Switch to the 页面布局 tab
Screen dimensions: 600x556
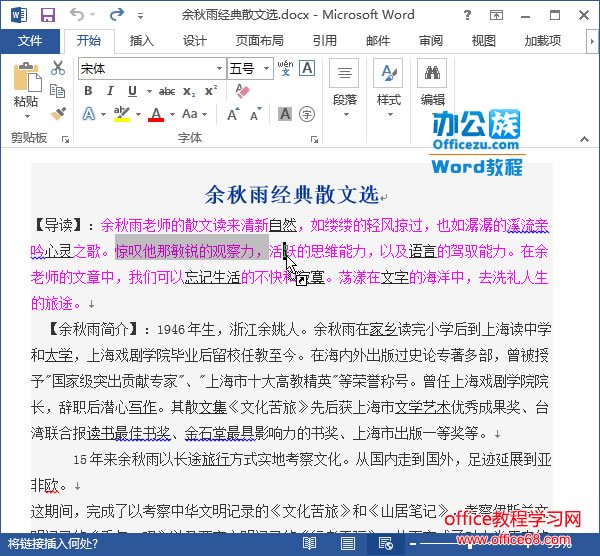click(260, 41)
